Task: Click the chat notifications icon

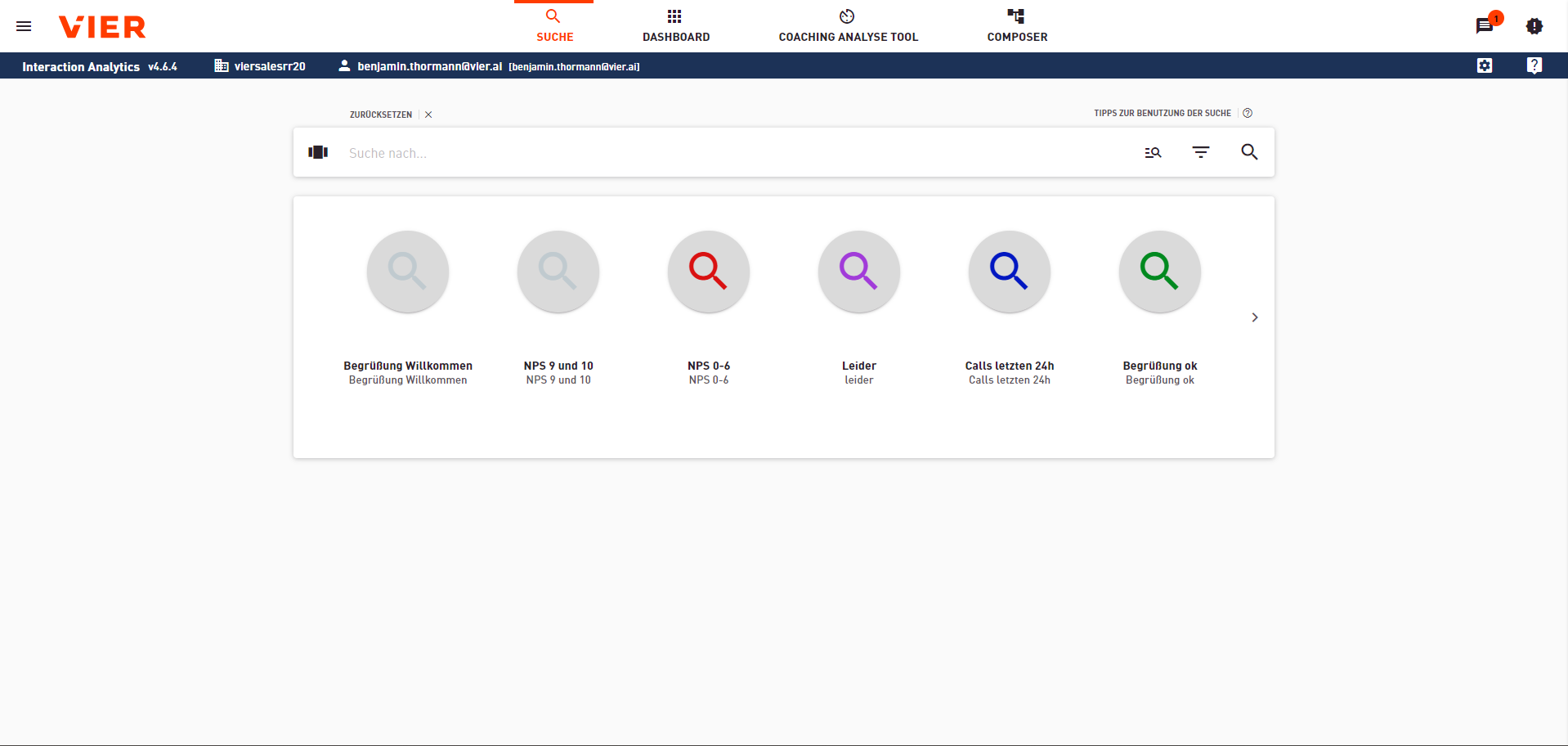Action: coord(1484,26)
